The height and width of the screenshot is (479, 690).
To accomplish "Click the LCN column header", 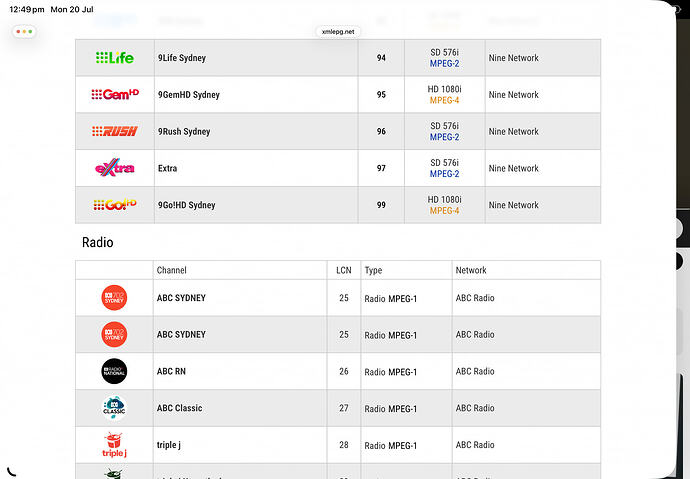I will pos(344,270).
